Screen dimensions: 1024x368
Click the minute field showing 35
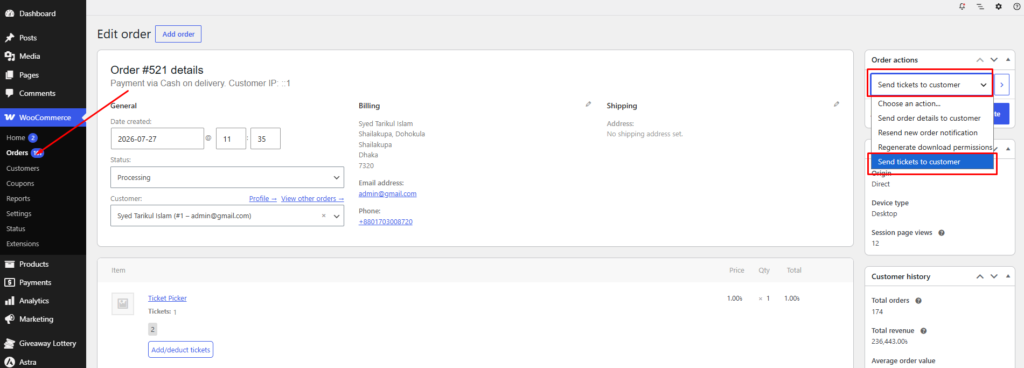pyautogui.click(x=265, y=139)
